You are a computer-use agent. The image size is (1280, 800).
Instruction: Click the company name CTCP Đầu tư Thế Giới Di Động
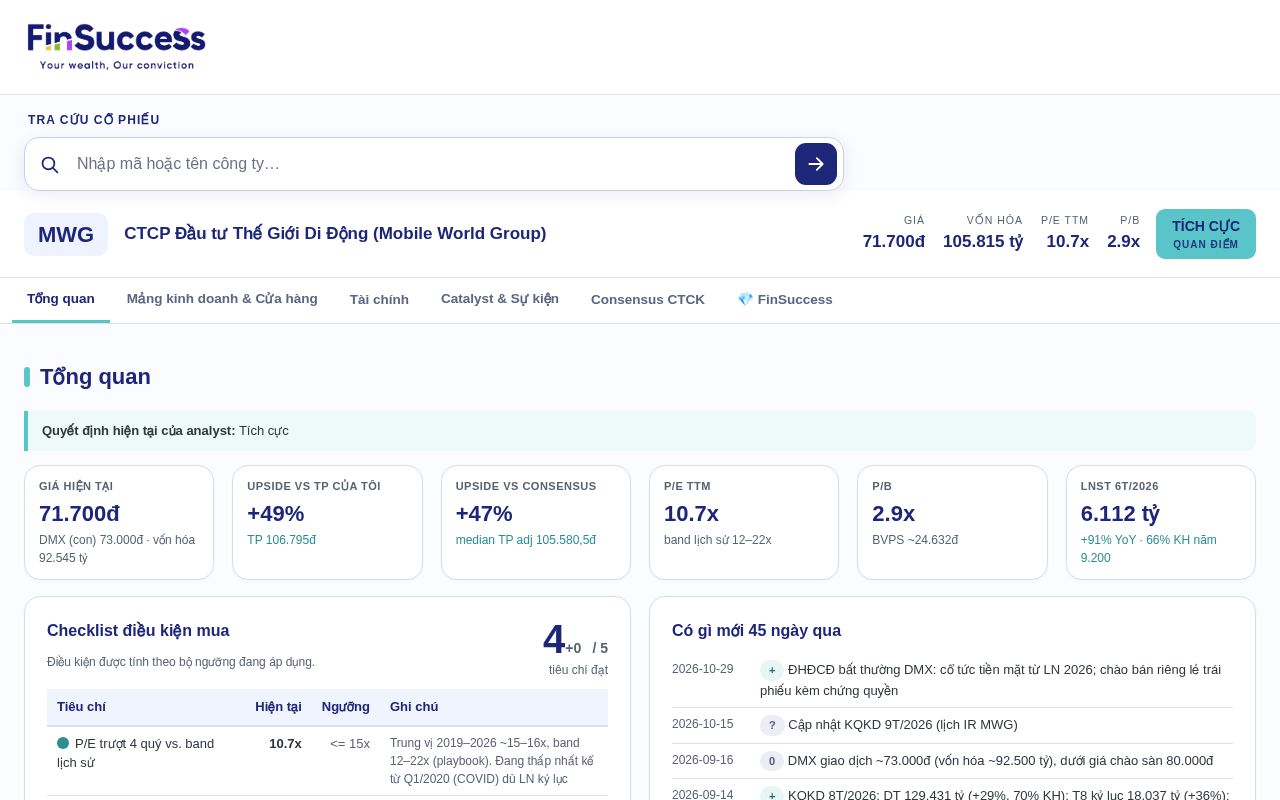click(x=335, y=234)
